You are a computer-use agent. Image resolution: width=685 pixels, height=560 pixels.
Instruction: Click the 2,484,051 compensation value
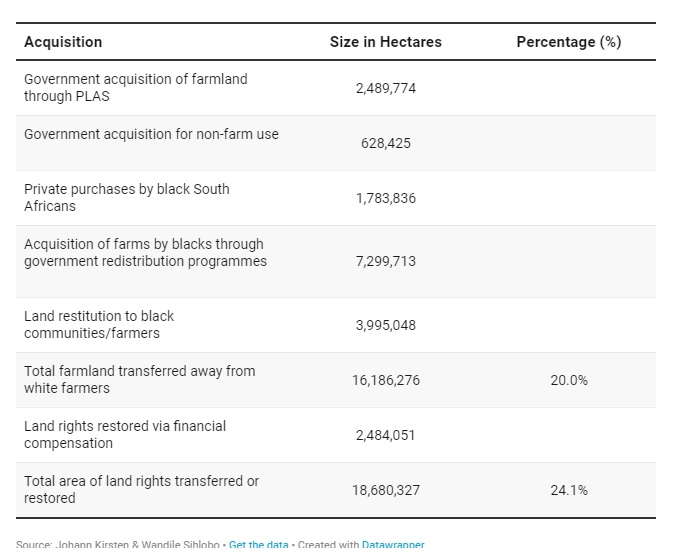[x=385, y=435]
